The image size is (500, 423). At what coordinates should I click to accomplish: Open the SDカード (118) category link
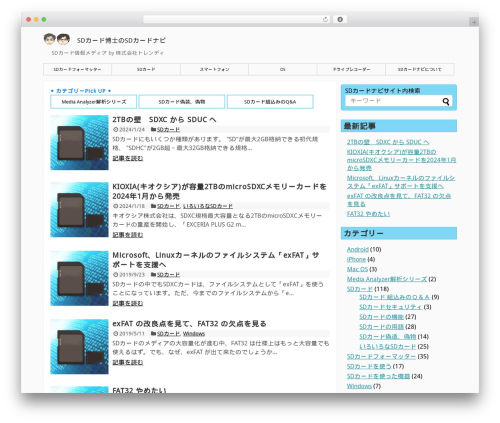359,289
